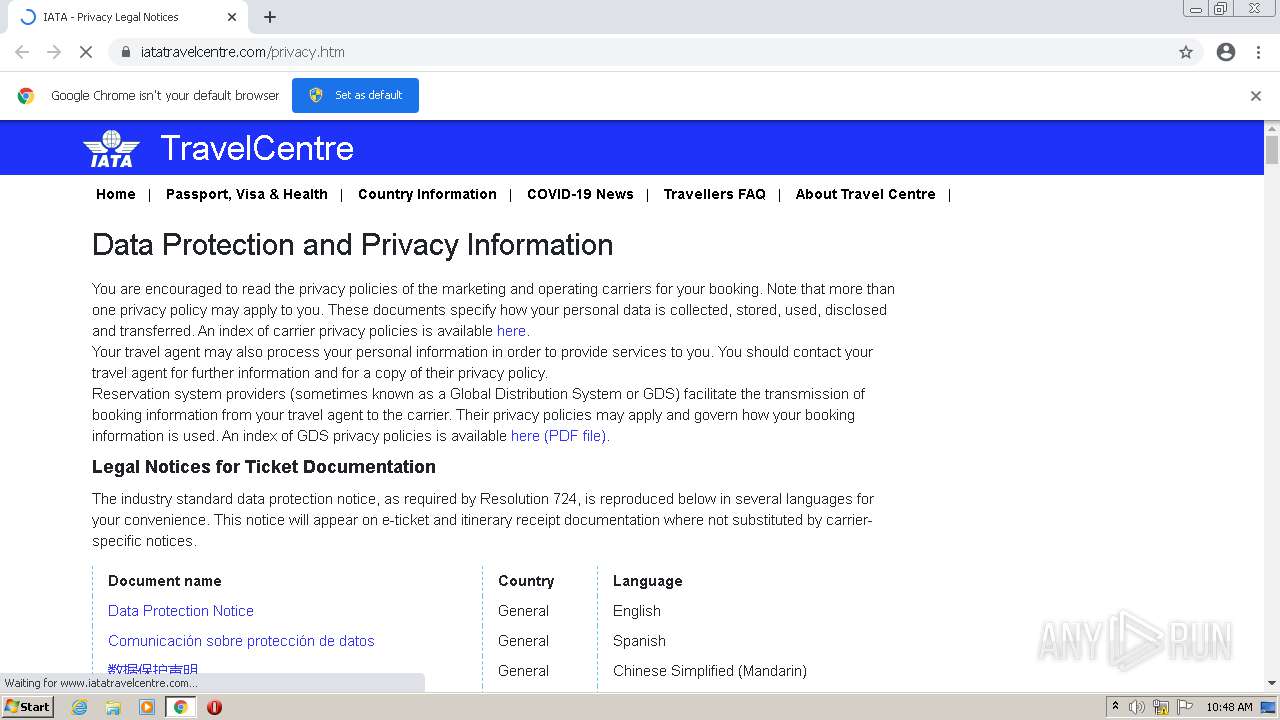Open a new browser tab

pyautogui.click(x=270, y=17)
